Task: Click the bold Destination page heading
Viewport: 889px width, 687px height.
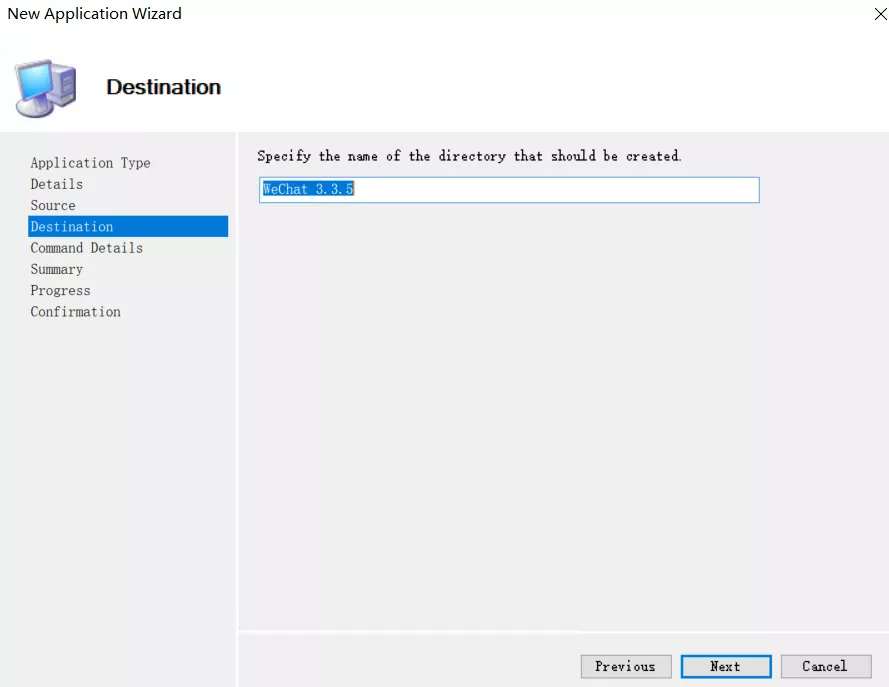Action: click(x=163, y=87)
